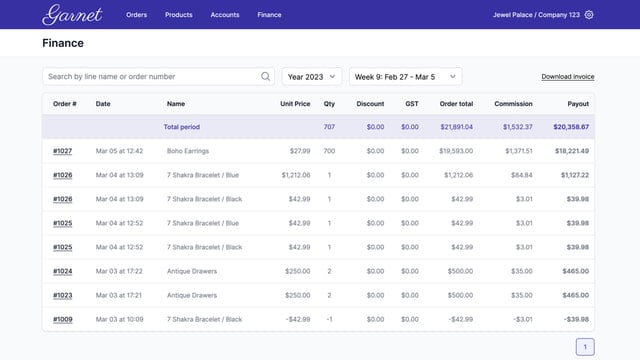
Task: Click the Download invoice link
Action: pos(568,77)
